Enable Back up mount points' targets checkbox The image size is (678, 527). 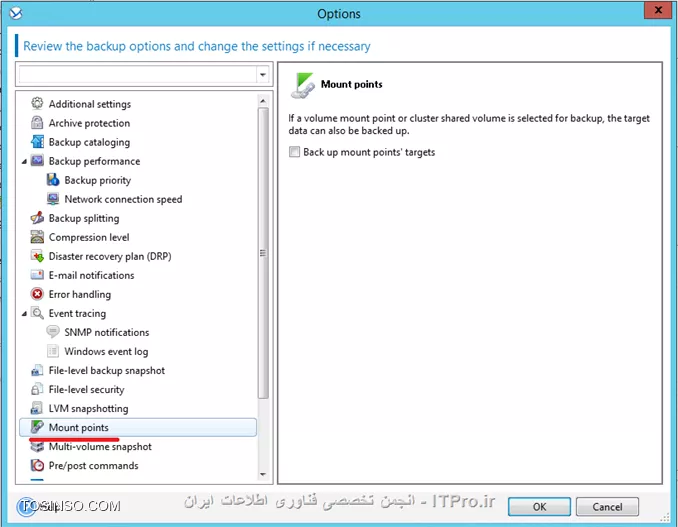point(294,152)
